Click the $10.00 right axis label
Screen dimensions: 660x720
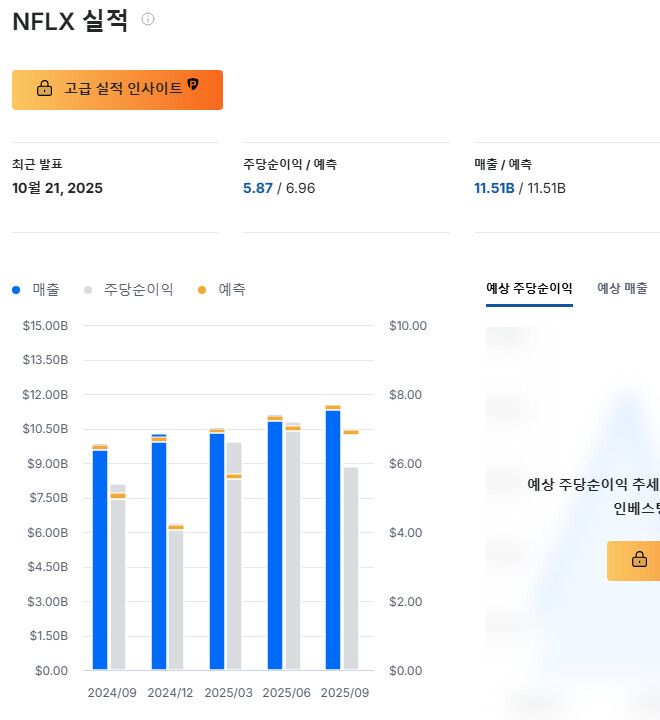(x=408, y=326)
